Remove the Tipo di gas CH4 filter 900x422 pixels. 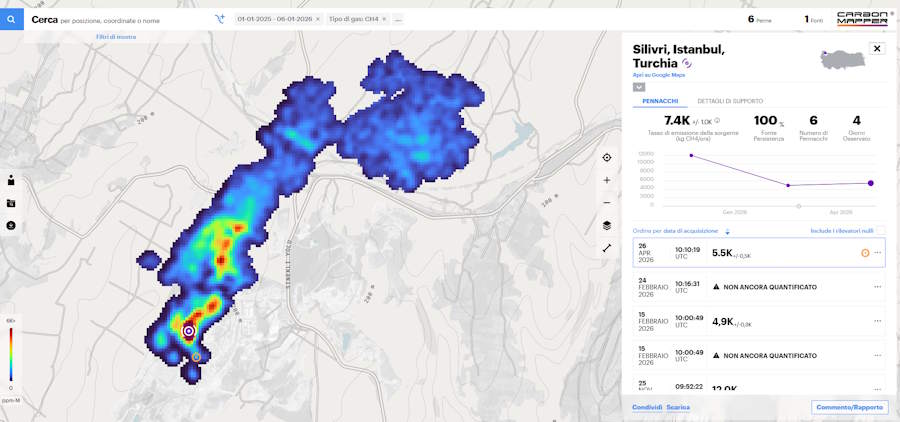pos(384,19)
